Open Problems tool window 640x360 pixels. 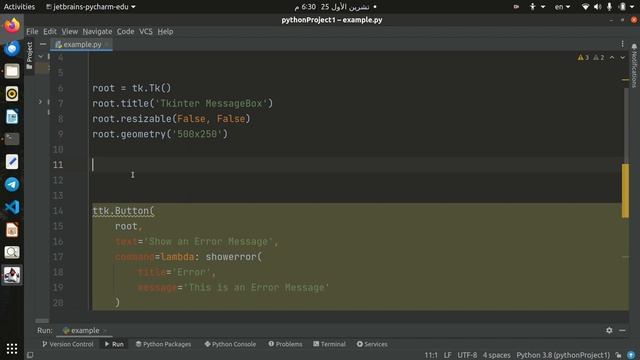tap(285, 344)
